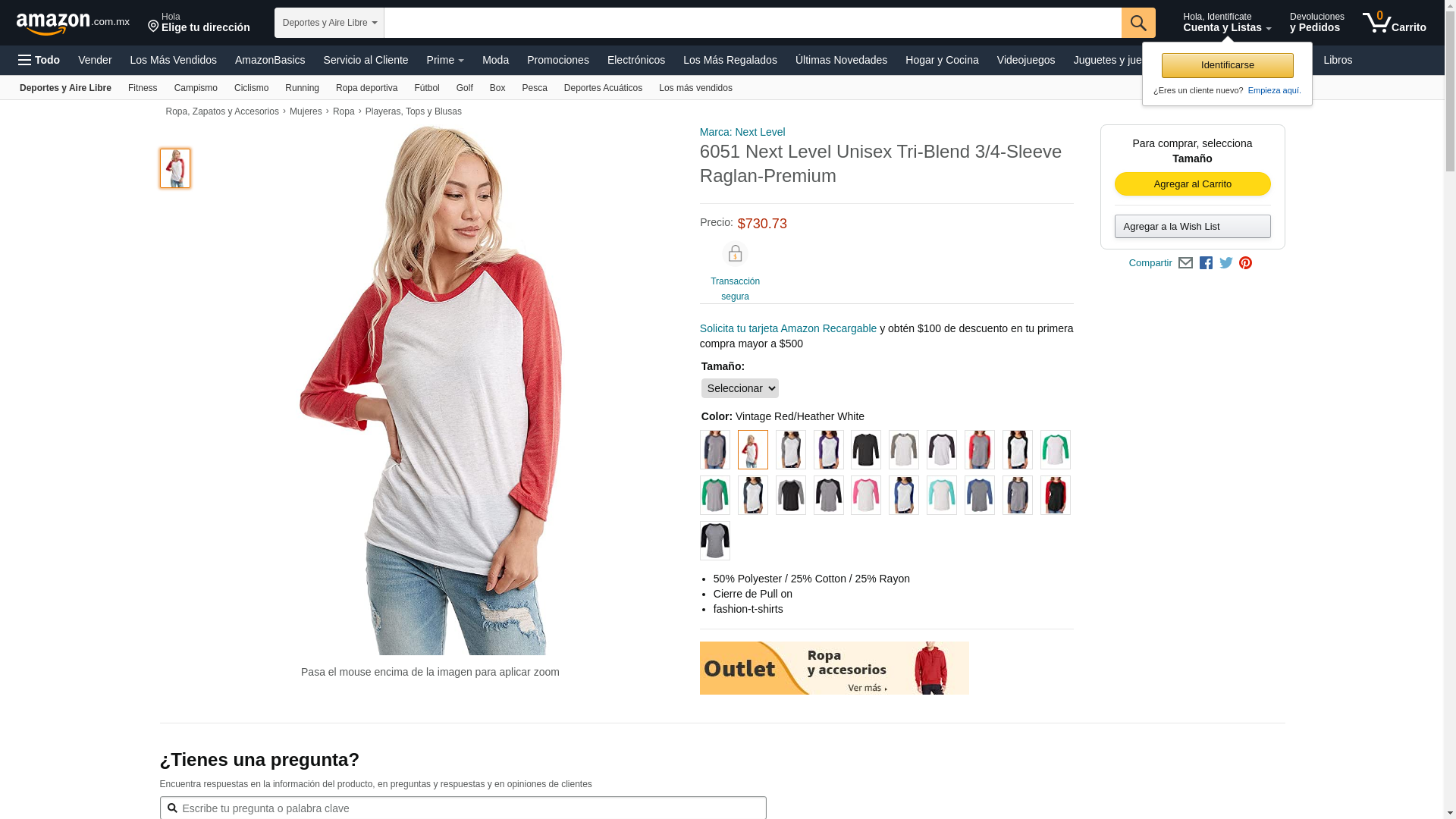1456x819 pixels.
Task: Click Agregar al Carrito button
Action: click(x=1192, y=184)
